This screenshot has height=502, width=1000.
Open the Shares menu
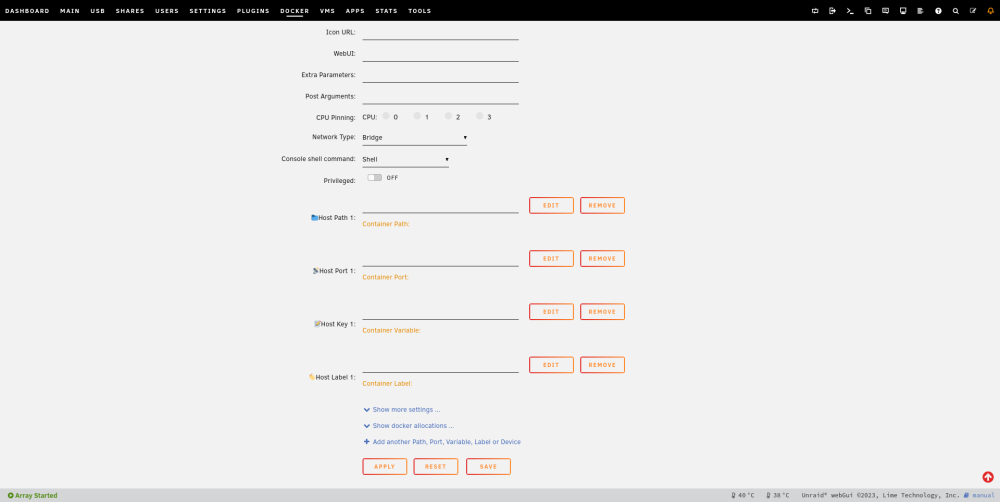tap(130, 11)
